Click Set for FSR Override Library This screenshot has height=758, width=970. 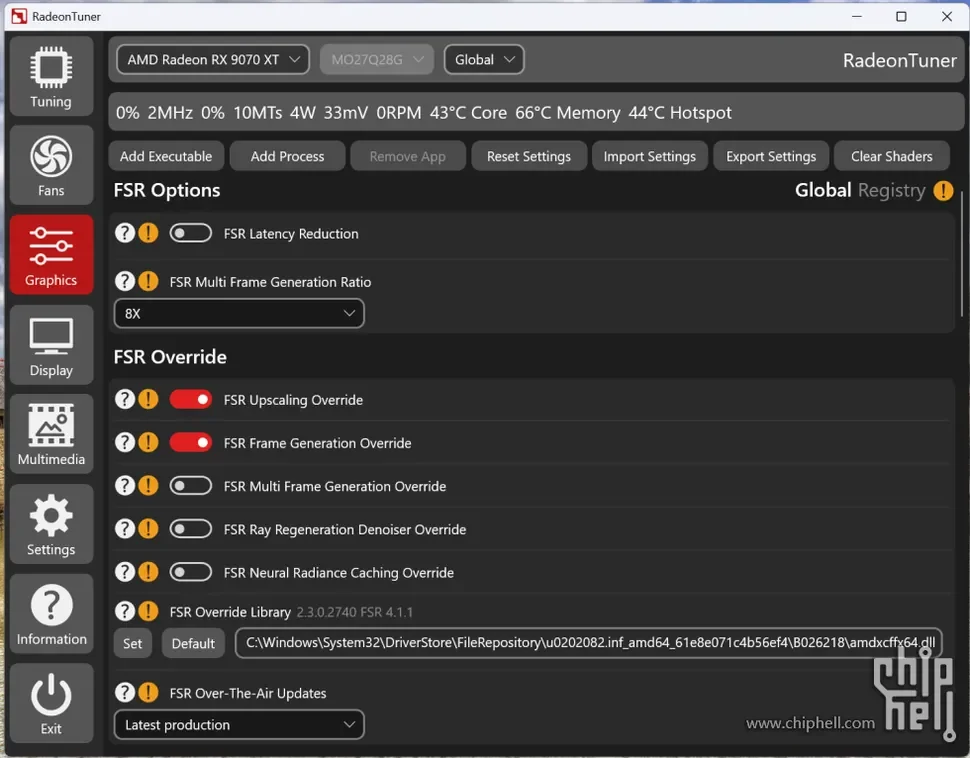pyautogui.click(x=132, y=644)
